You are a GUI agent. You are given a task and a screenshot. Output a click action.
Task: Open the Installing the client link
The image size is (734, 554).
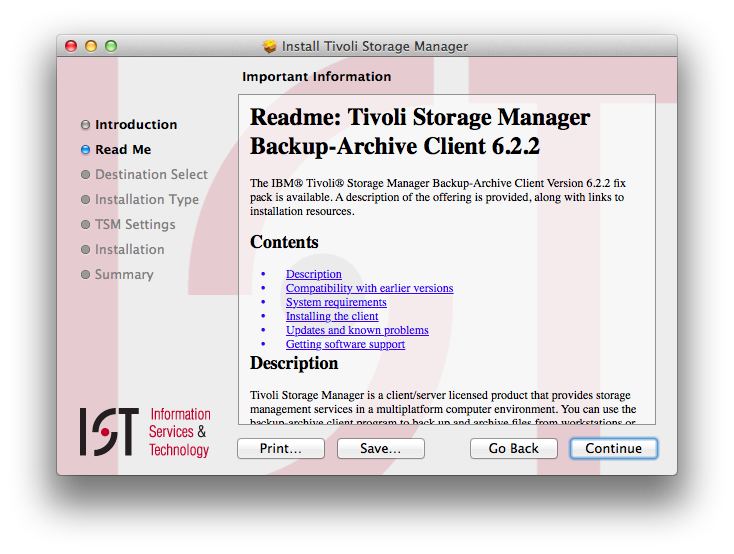(x=332, y=316)
